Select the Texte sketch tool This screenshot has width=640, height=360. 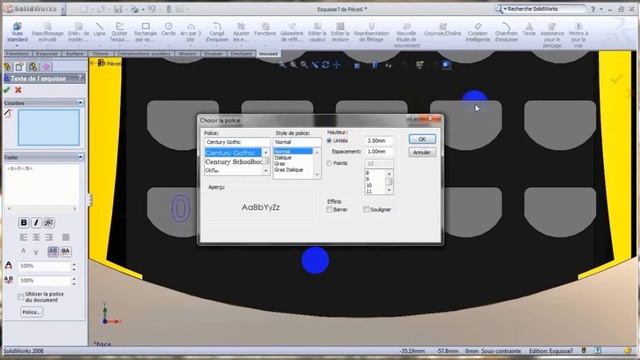point(529,29)
